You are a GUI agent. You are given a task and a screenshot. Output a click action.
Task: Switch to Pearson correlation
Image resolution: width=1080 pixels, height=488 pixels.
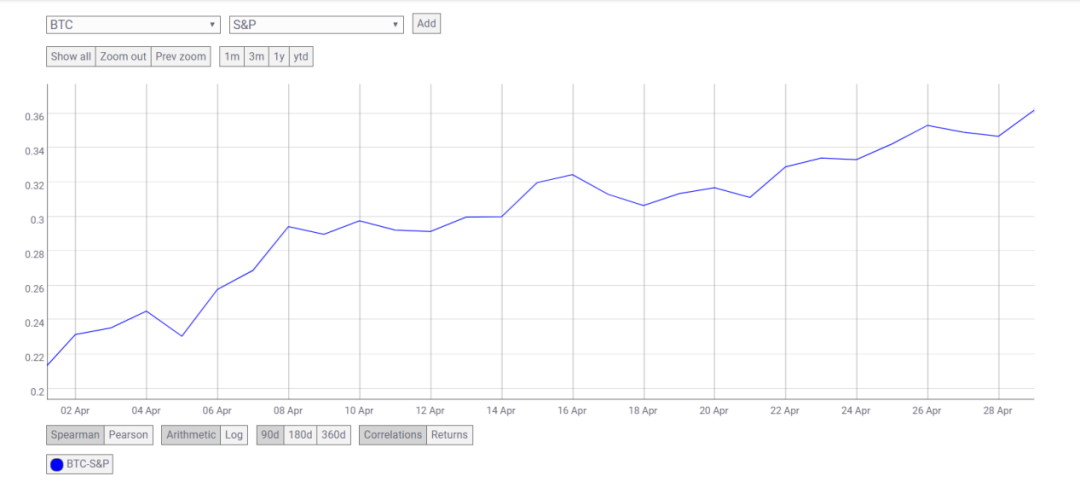point(128,435)
